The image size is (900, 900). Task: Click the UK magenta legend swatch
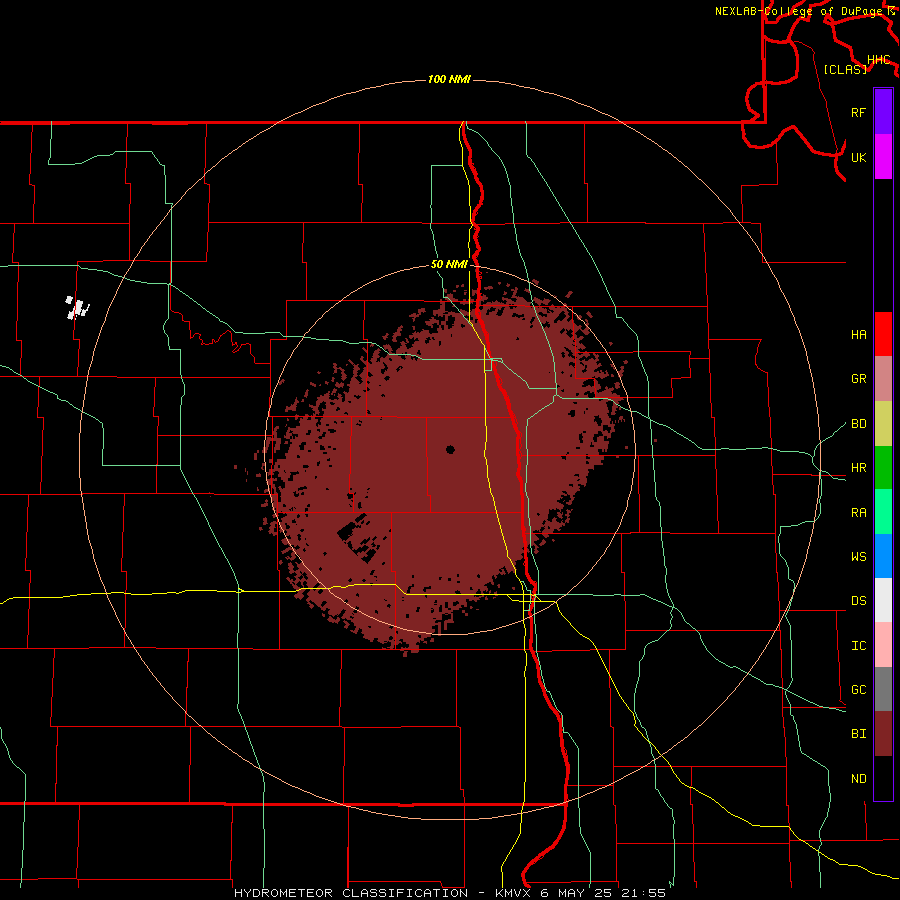pyautogui.click(x=883, y=157)
